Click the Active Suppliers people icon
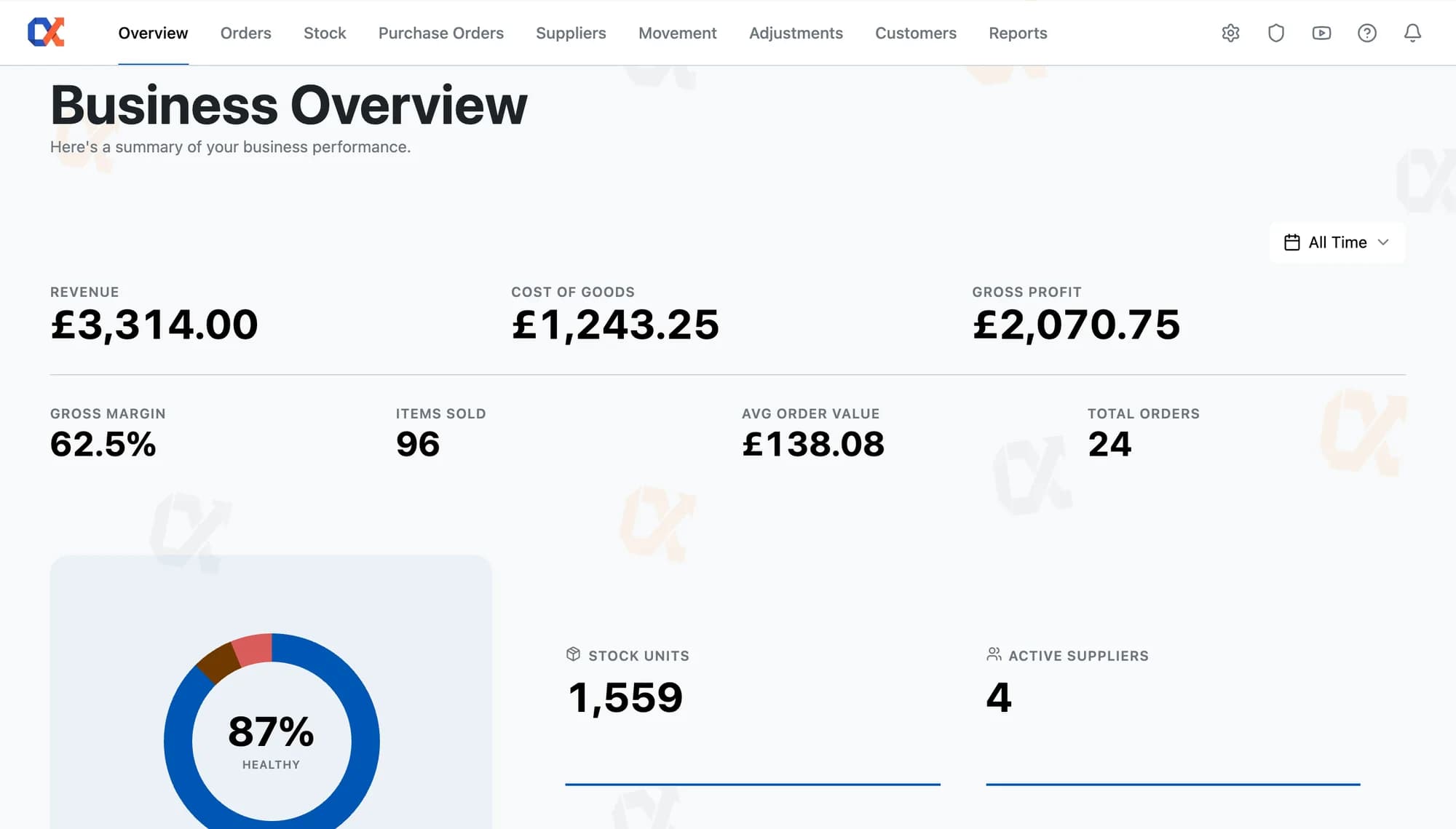The height and width of the screenshot is (829, 1456). (x=994, y=654)
